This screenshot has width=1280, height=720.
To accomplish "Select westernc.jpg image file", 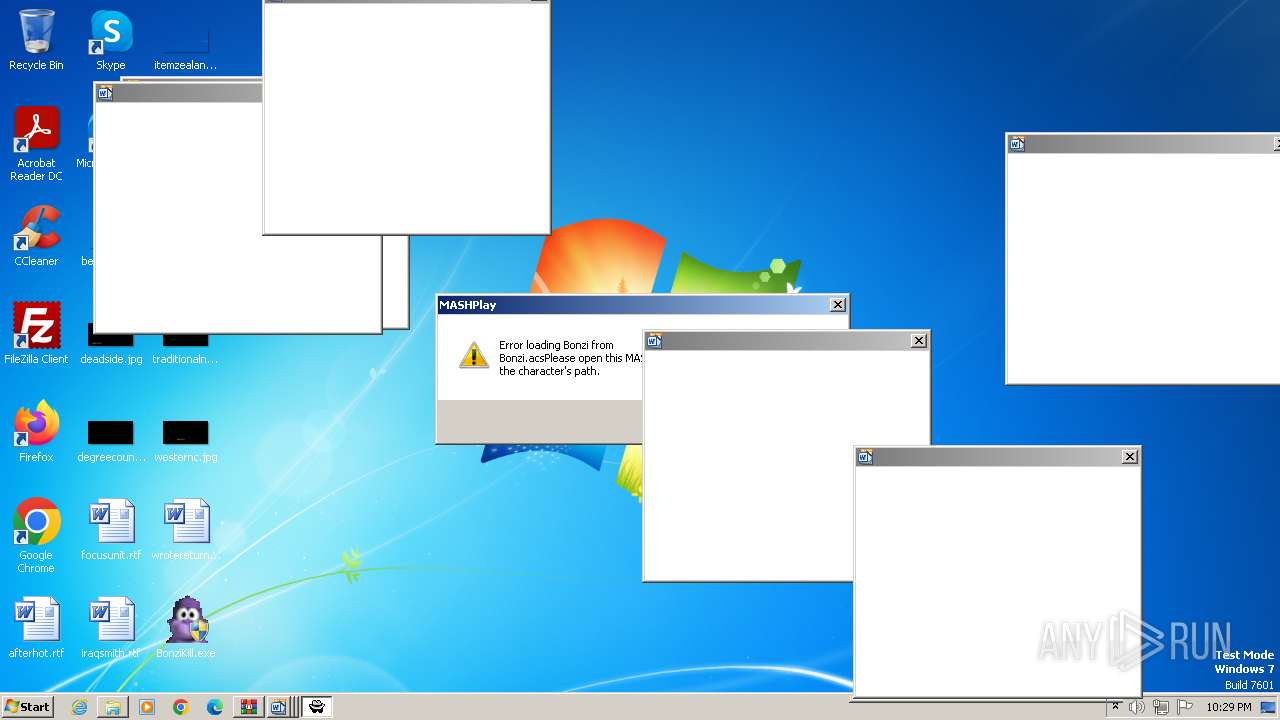I will pyautogui.click(x=186, y=440).
